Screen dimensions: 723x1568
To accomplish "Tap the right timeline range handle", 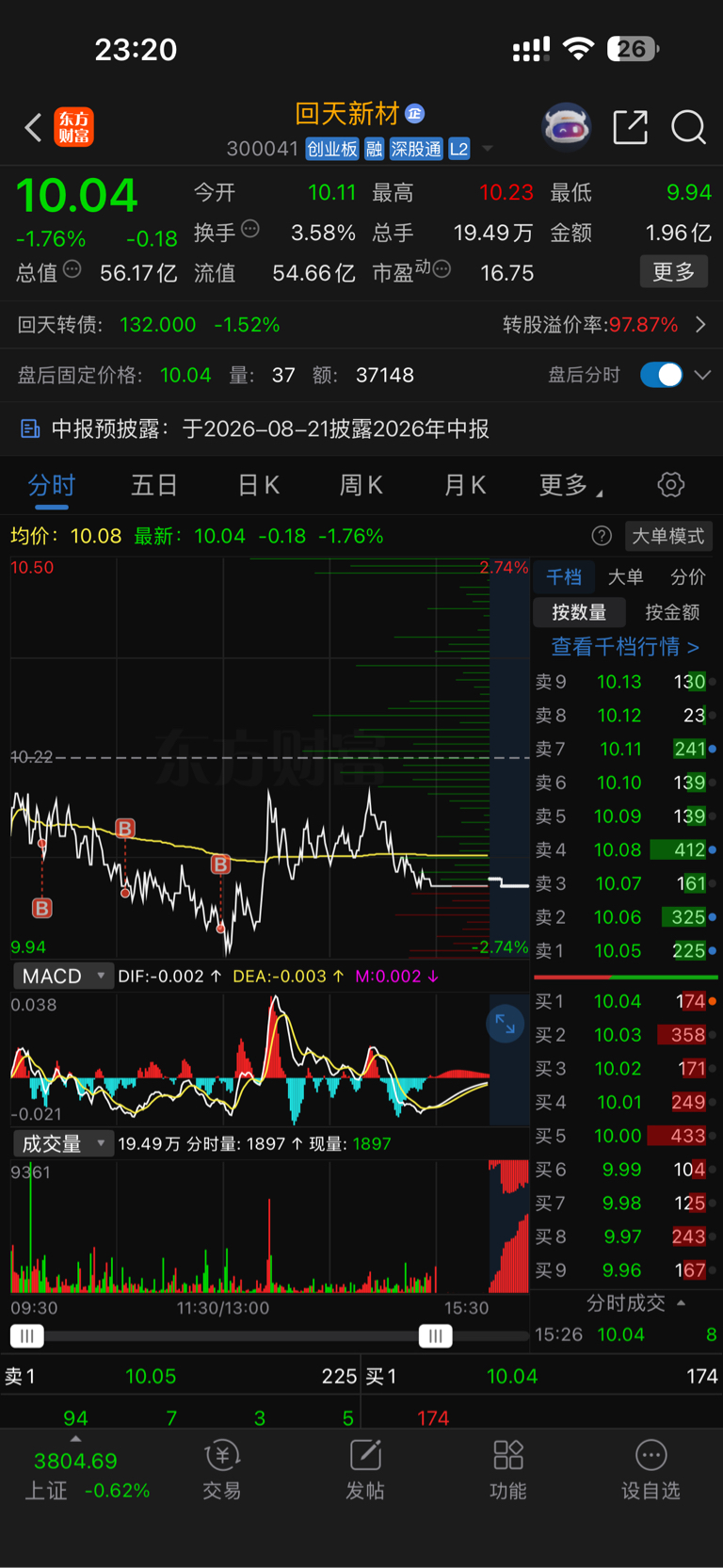I will coord(435,1335).
